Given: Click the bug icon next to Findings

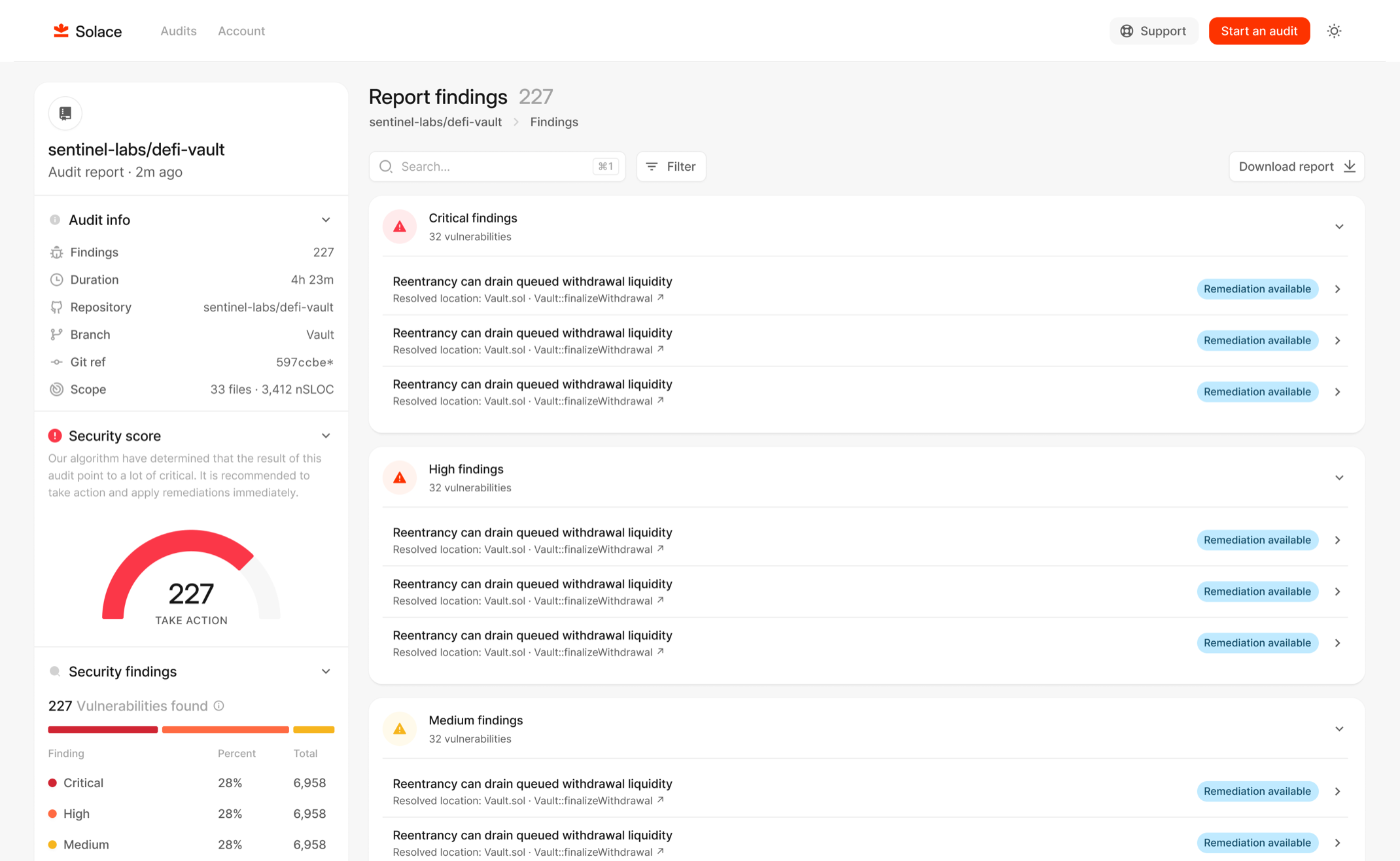Looking at the screenshot, I should 57,253.
